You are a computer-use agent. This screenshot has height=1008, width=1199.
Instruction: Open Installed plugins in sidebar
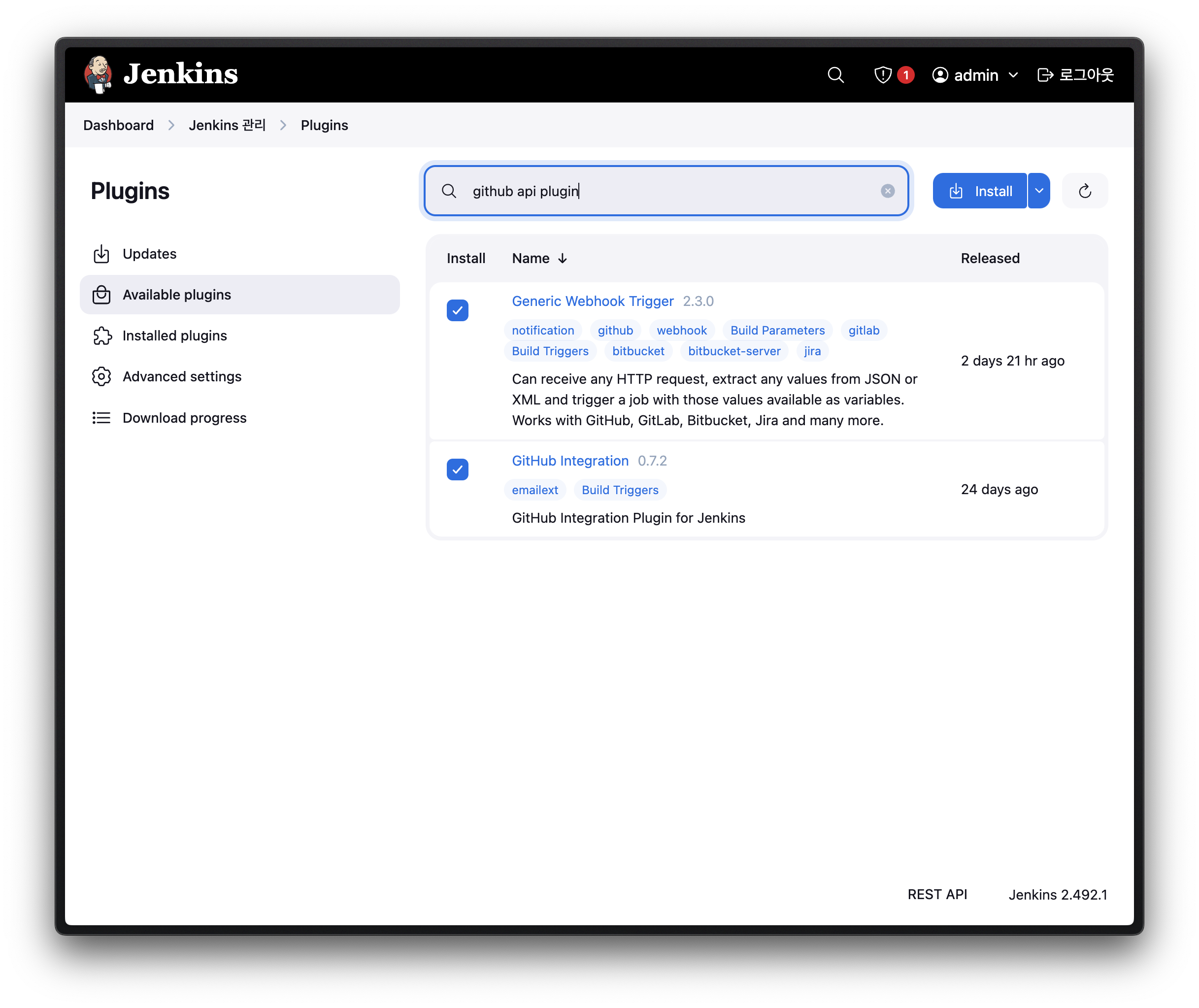coord(240,336)
